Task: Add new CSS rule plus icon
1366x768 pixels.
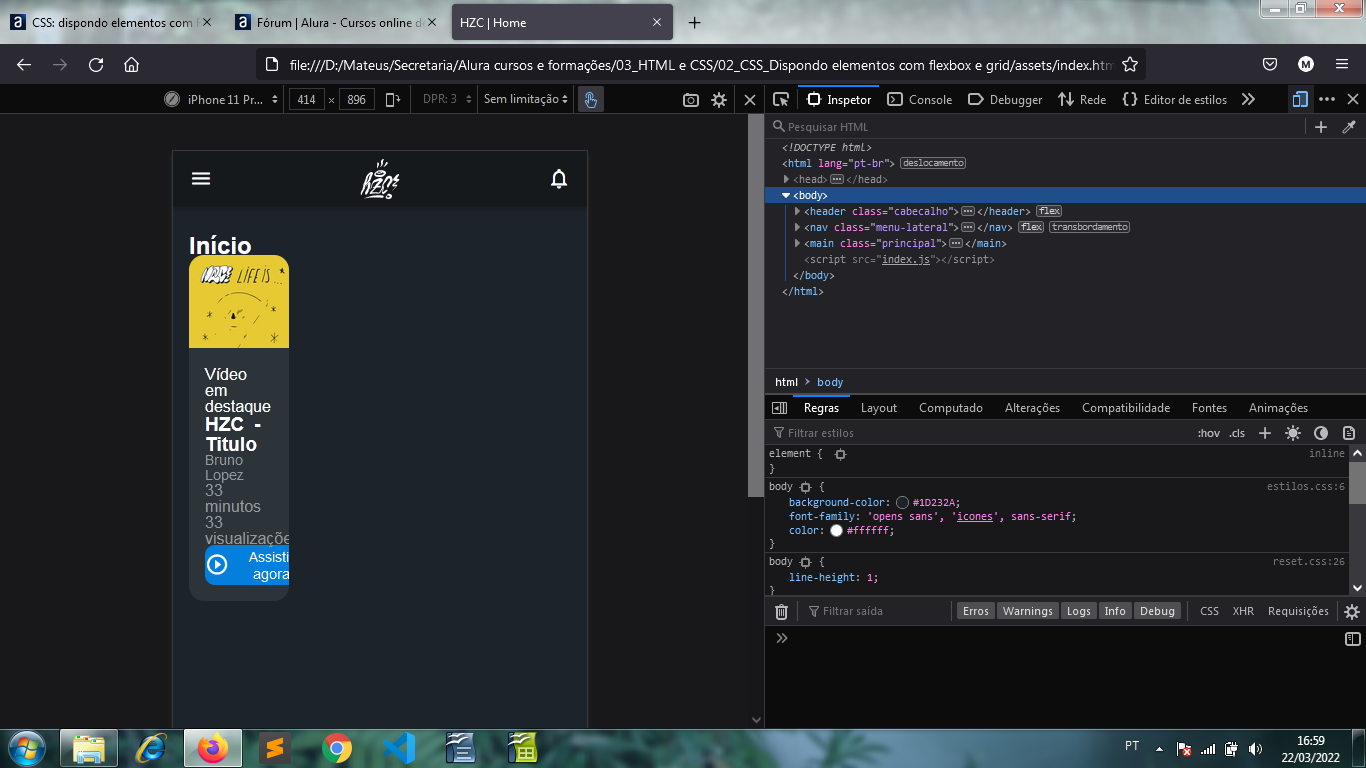Action: pos(1265,433)
